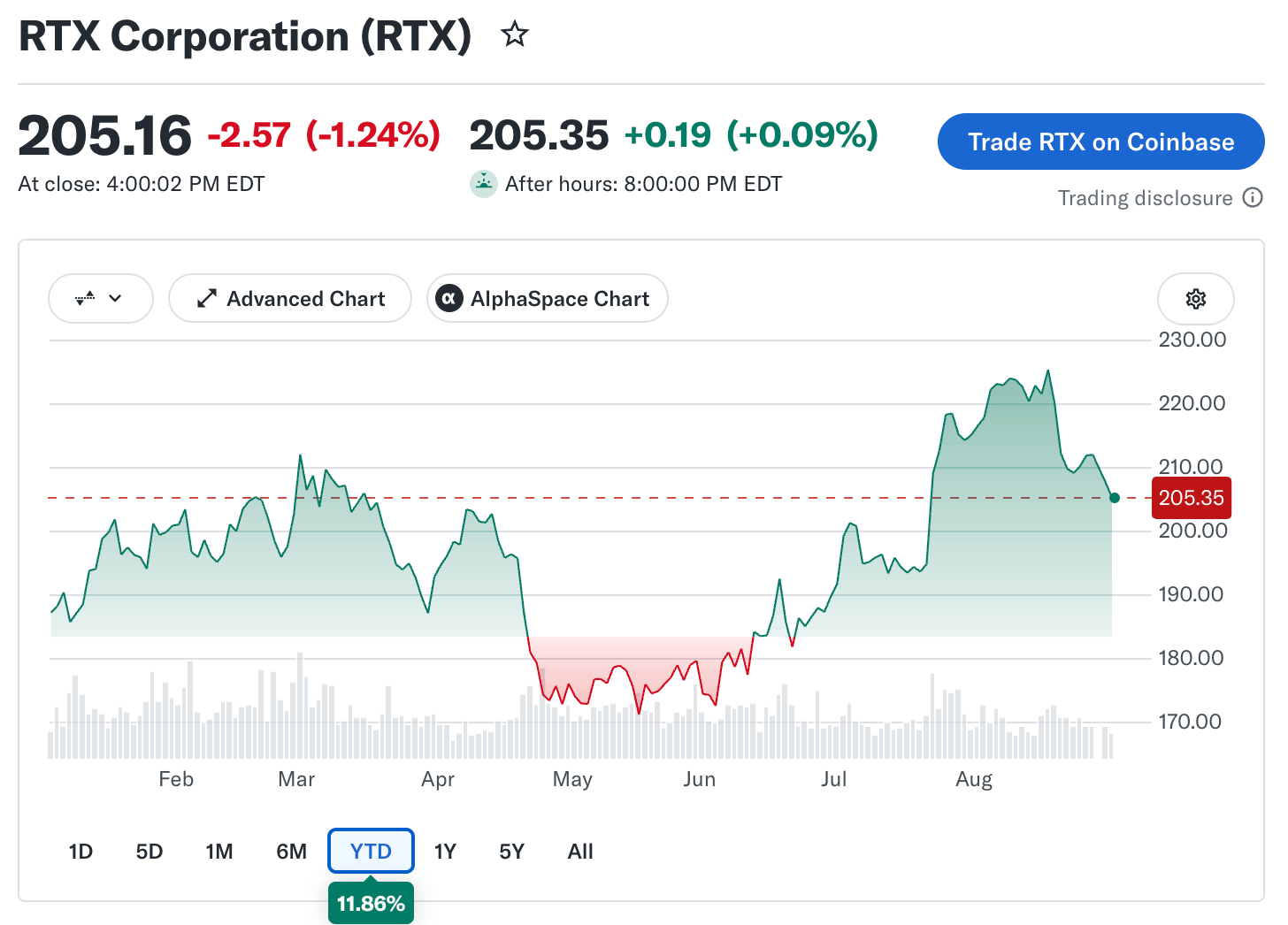Click the 180.00 axis label
The height and width of the screenshot is (925, 1288).
[1192, 658]
